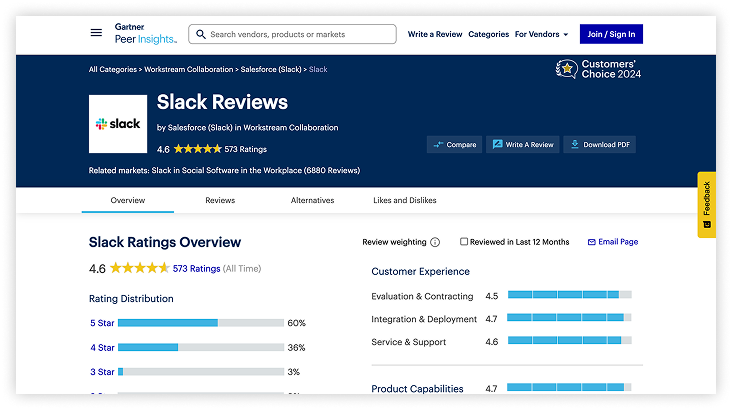Open Salesforce (Slack) breadcrumb link
Screen dimensions: 732x410
point(271,69)
